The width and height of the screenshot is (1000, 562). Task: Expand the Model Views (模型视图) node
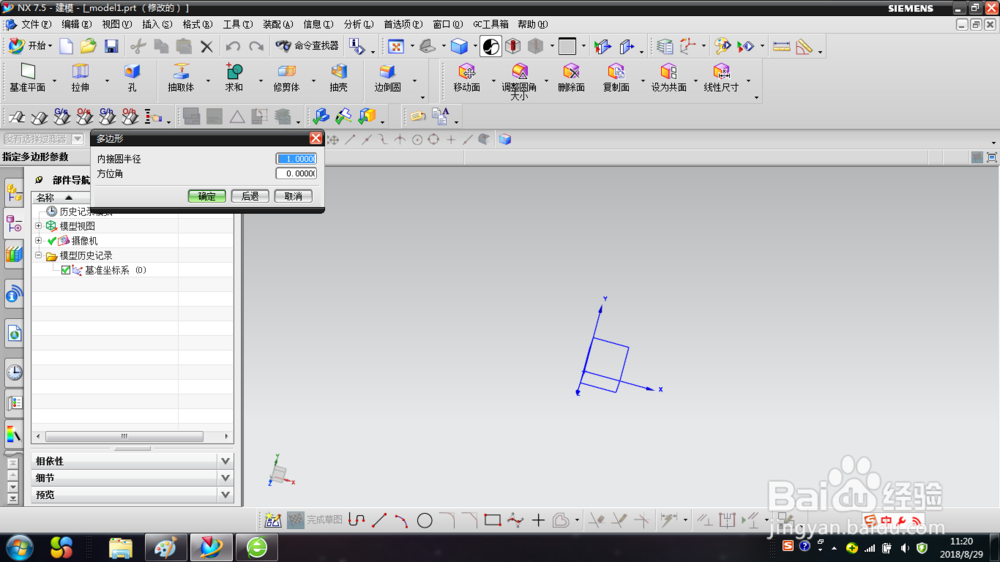click(x=38, y=226)
